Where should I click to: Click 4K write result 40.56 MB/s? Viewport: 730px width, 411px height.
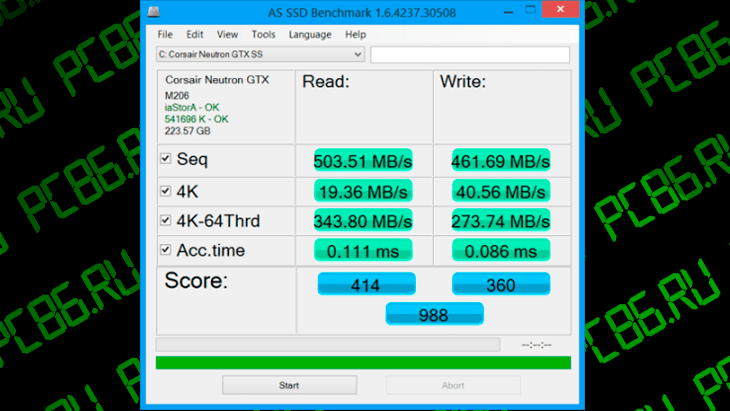[501, 191]
